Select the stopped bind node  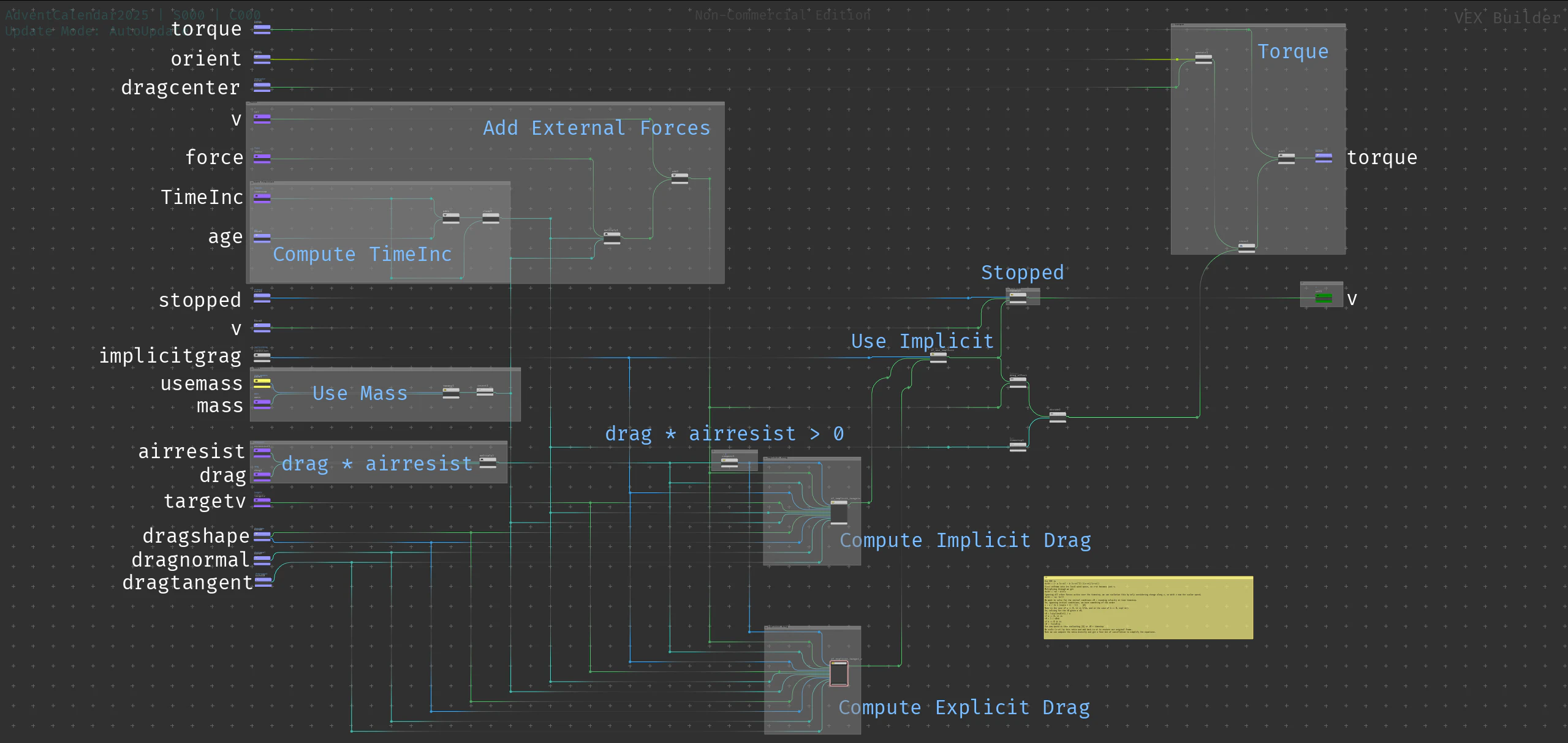(262, 298)
